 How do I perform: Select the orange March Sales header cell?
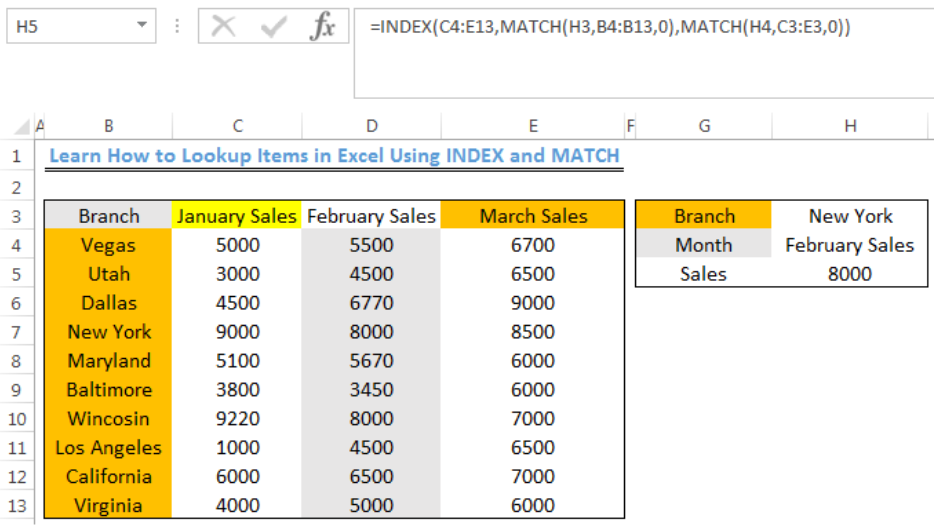coord(533,216)
